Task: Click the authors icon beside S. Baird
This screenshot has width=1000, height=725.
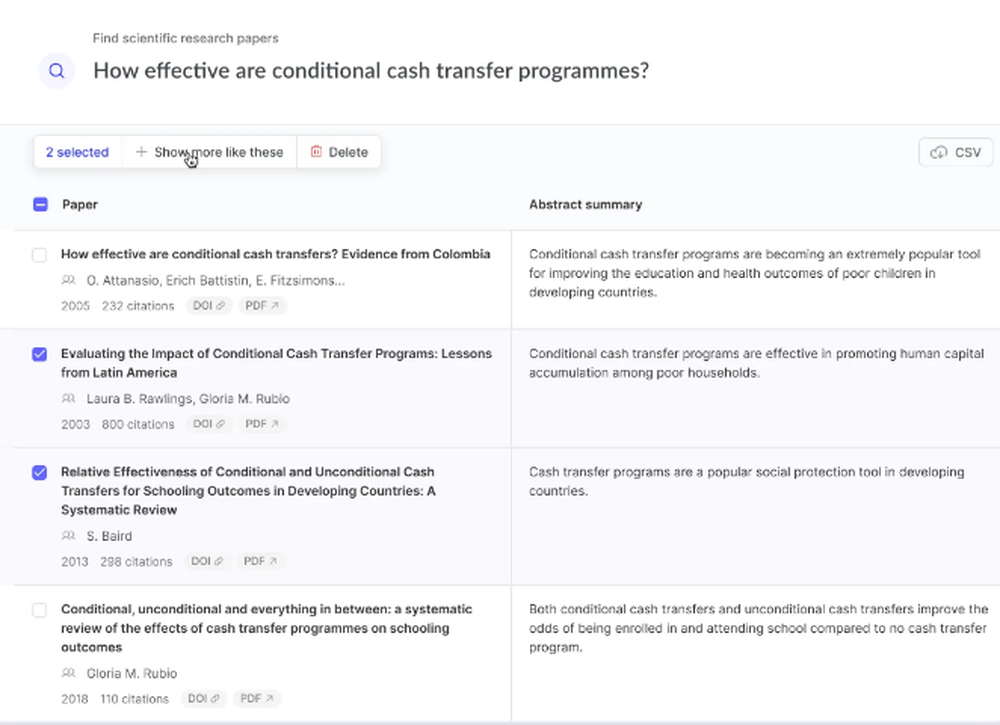Action: point(69,536)
